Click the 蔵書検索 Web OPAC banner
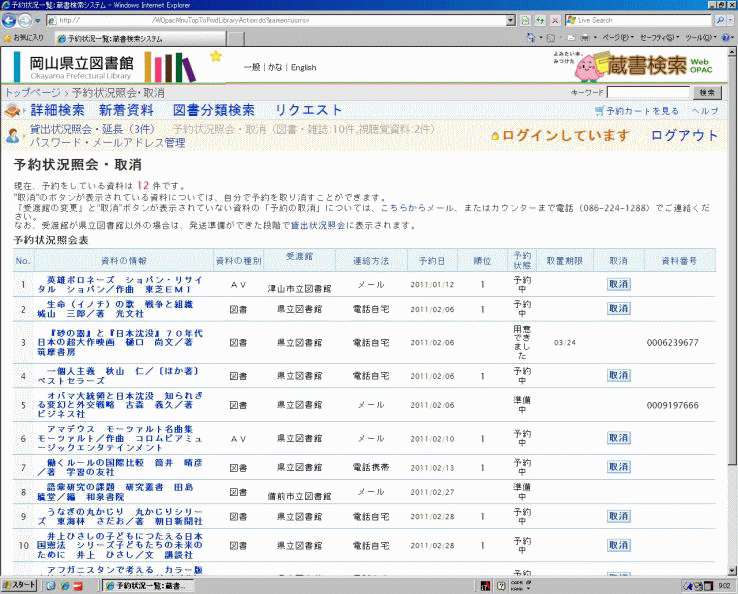Image resolution: width=738 pixels, height=594 pixels. point(634,65)
